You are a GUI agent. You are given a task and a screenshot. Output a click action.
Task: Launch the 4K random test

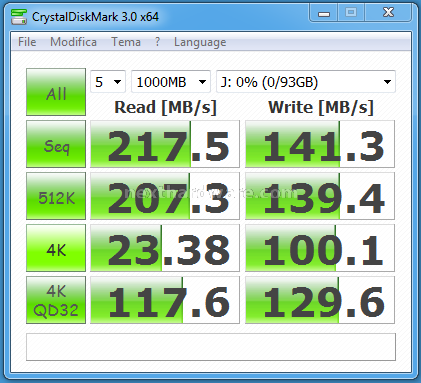[56, 248]
